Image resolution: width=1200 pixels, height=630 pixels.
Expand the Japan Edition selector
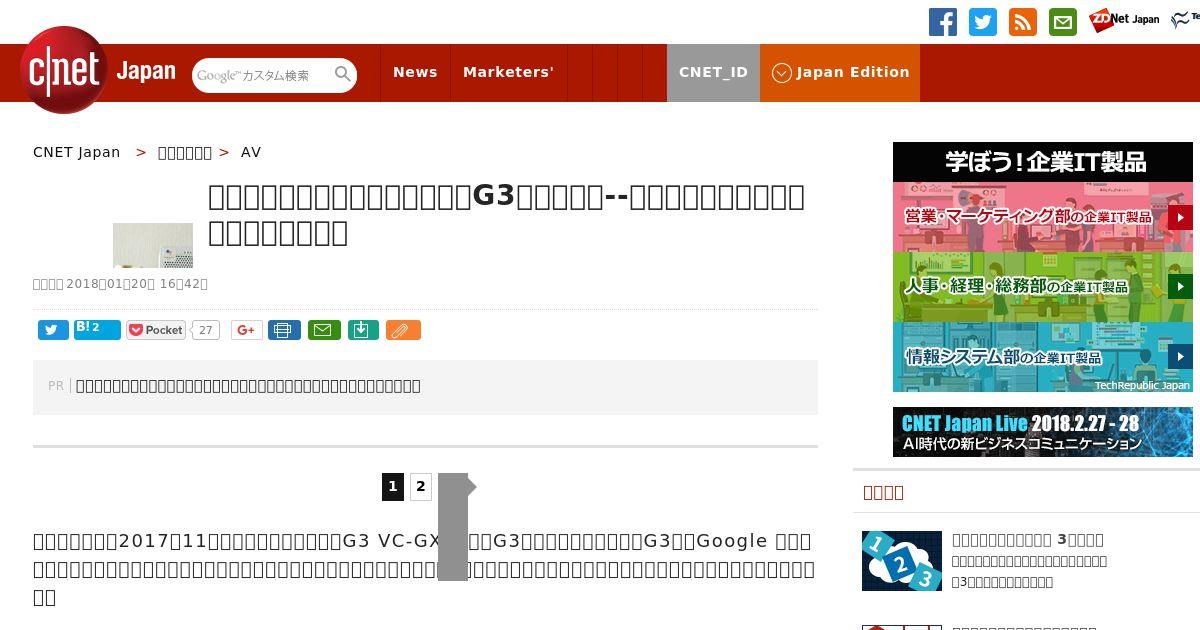tap(840, 72)
